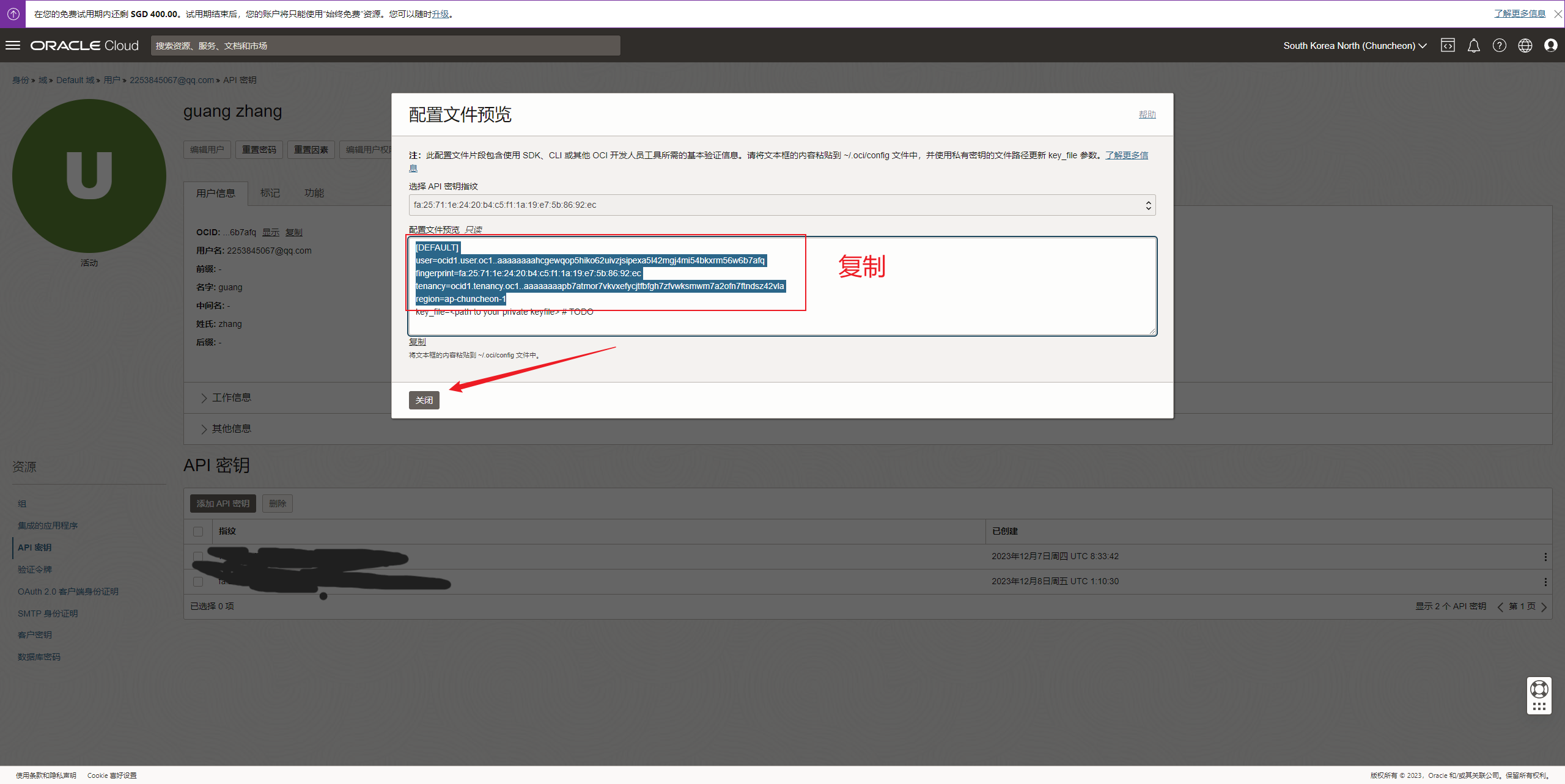Screen dimensions: 1565x784
Task: Click the lifebuoy support widget icon
Action: (1539, 689)
